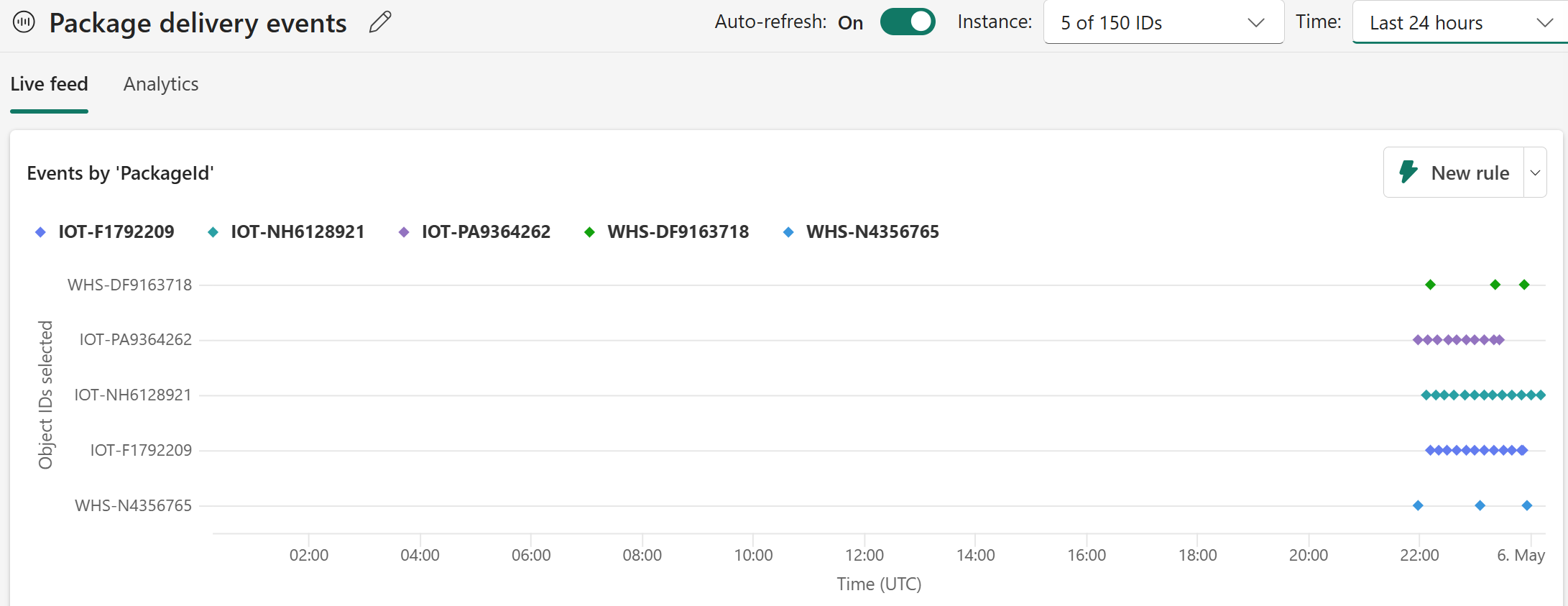Toggle legend entry WHS-DF9163718
Screen dimensions: 1568x606
point(667,231)
